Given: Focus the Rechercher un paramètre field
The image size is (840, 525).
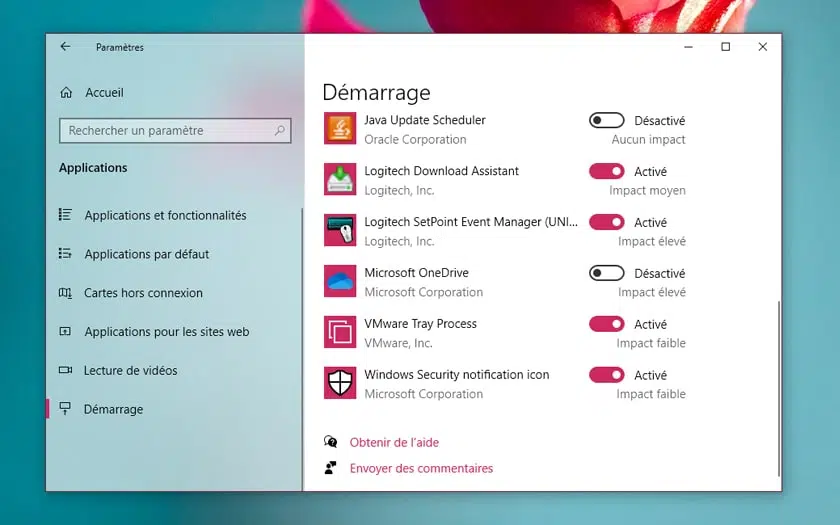Looking at the screenshot, I should (175, 131).
